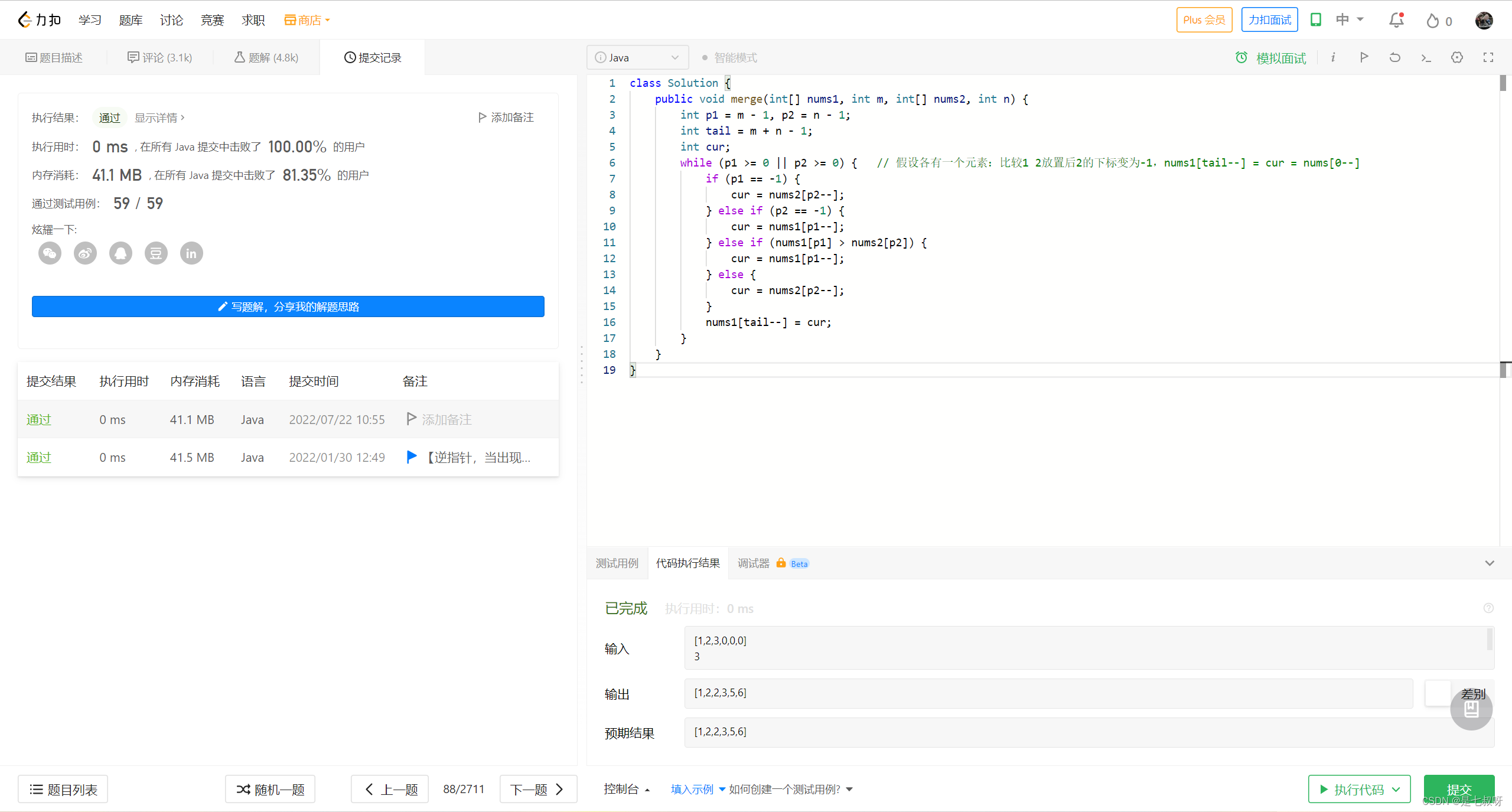Open the terminal console icon

(x=1425, y=57)
